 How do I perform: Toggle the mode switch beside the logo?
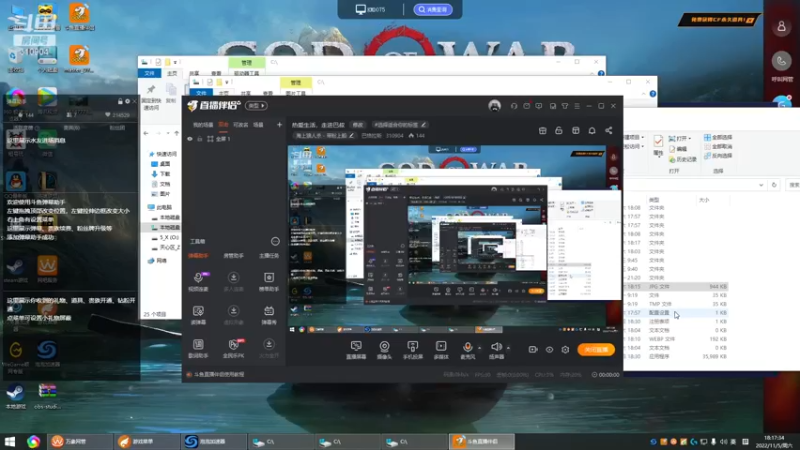pyautogui.click(x=256, y=106)
